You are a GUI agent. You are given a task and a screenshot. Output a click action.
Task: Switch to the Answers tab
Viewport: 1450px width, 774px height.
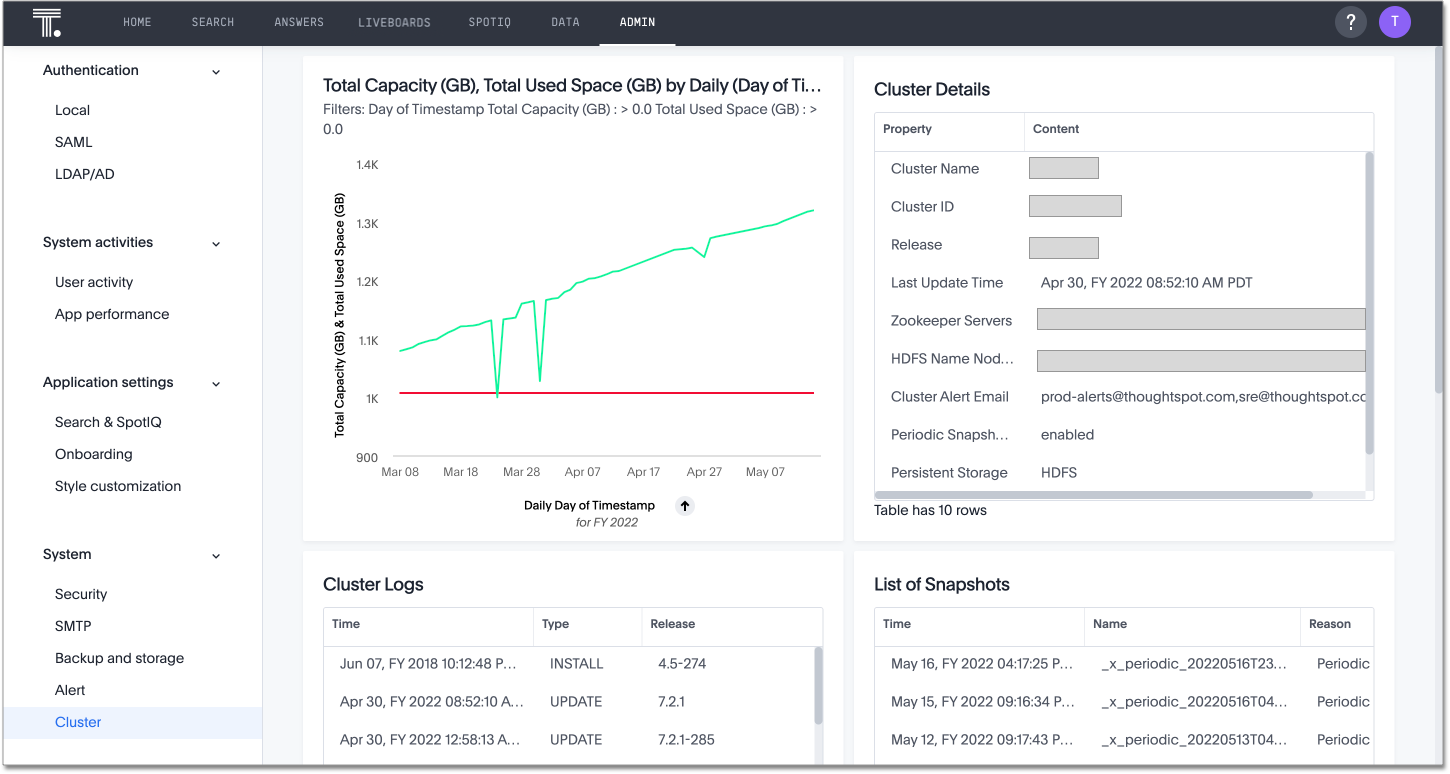pos(299,21)
